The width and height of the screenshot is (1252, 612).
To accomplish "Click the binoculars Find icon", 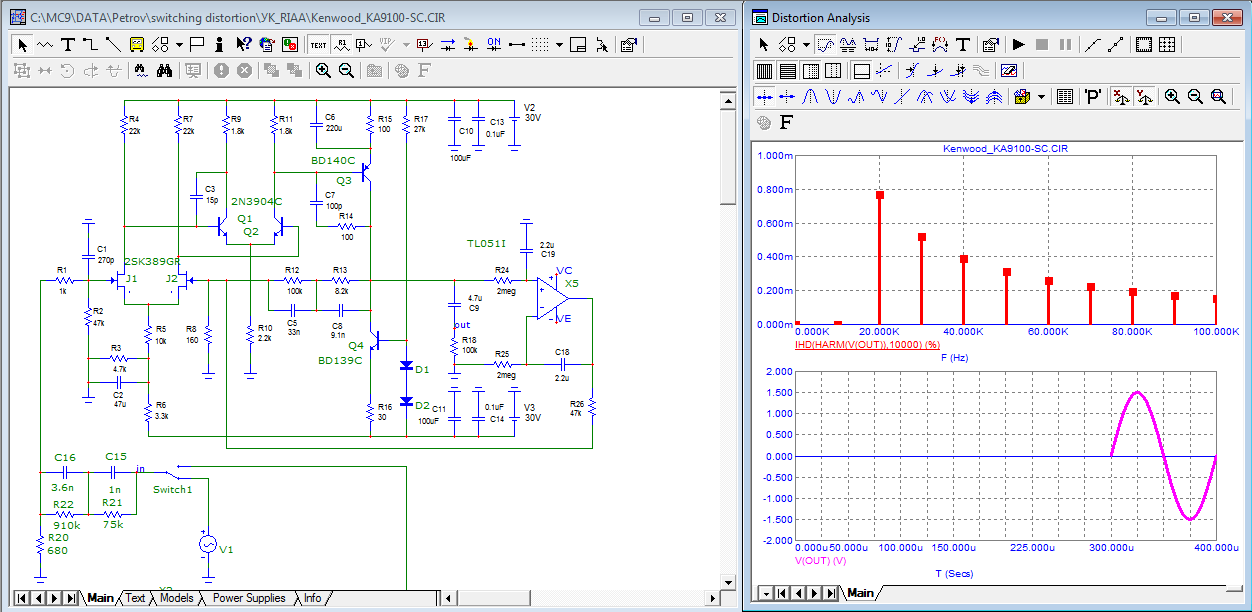I will pyautogui.click(x=165, y=70).
